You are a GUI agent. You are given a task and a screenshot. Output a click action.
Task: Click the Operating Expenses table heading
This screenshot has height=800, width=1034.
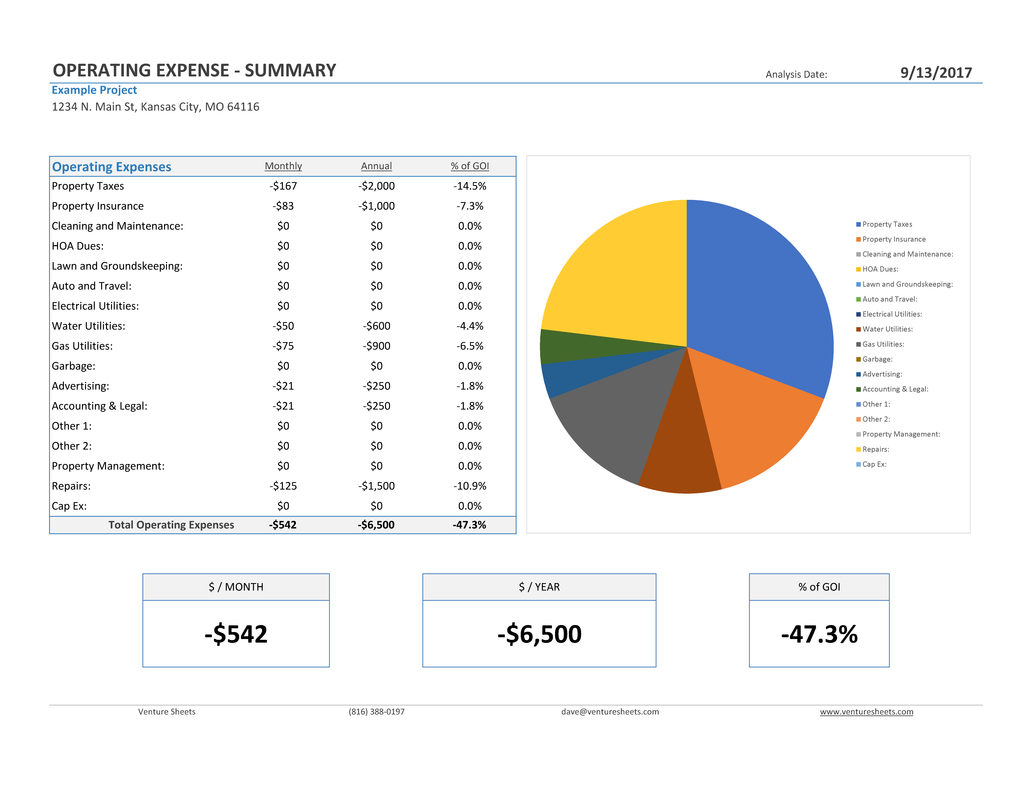111,167
